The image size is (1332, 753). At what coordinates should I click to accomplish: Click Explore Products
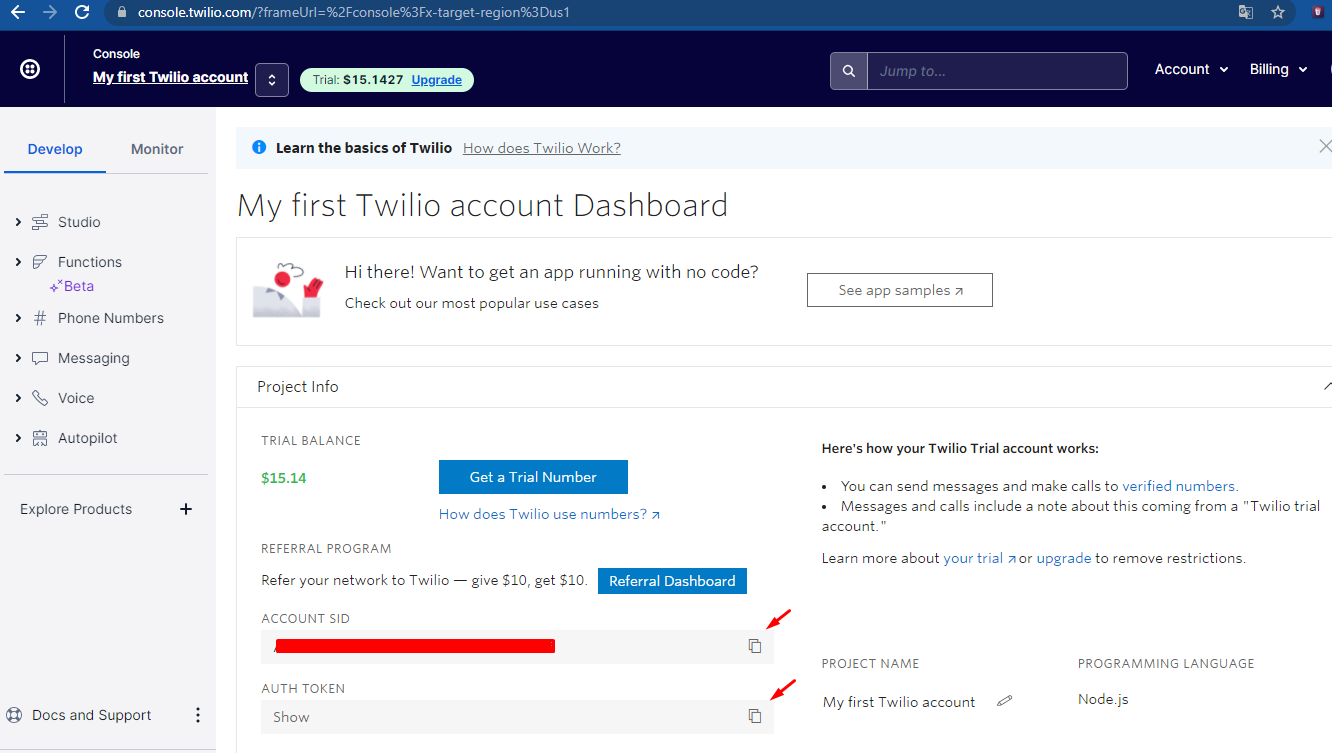pyautogui.click(x=76, y=509)
